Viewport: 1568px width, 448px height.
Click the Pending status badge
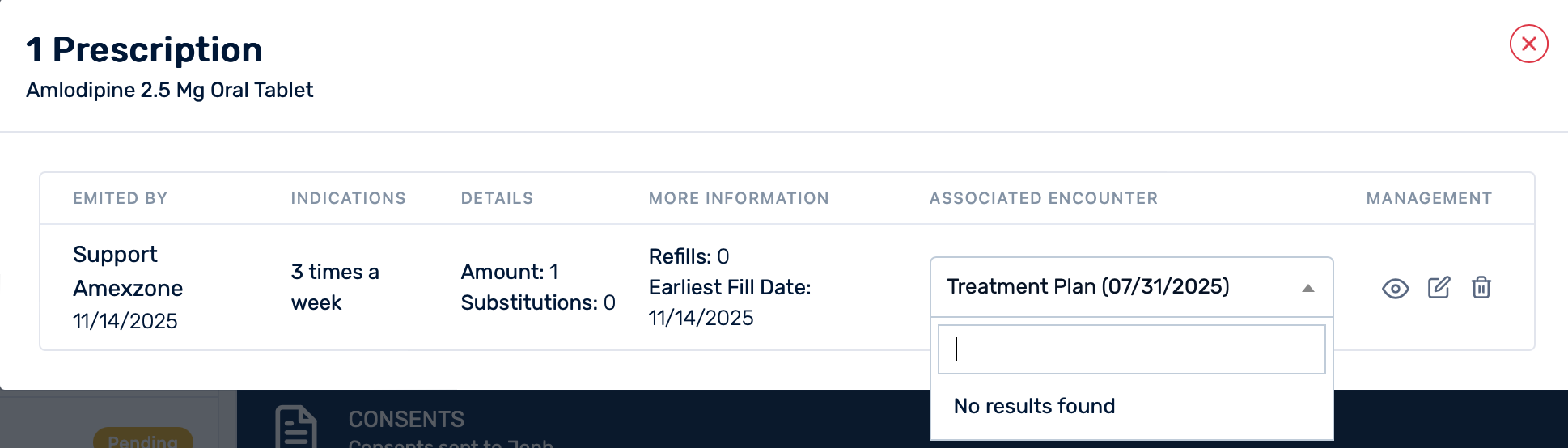coord(143,439)
